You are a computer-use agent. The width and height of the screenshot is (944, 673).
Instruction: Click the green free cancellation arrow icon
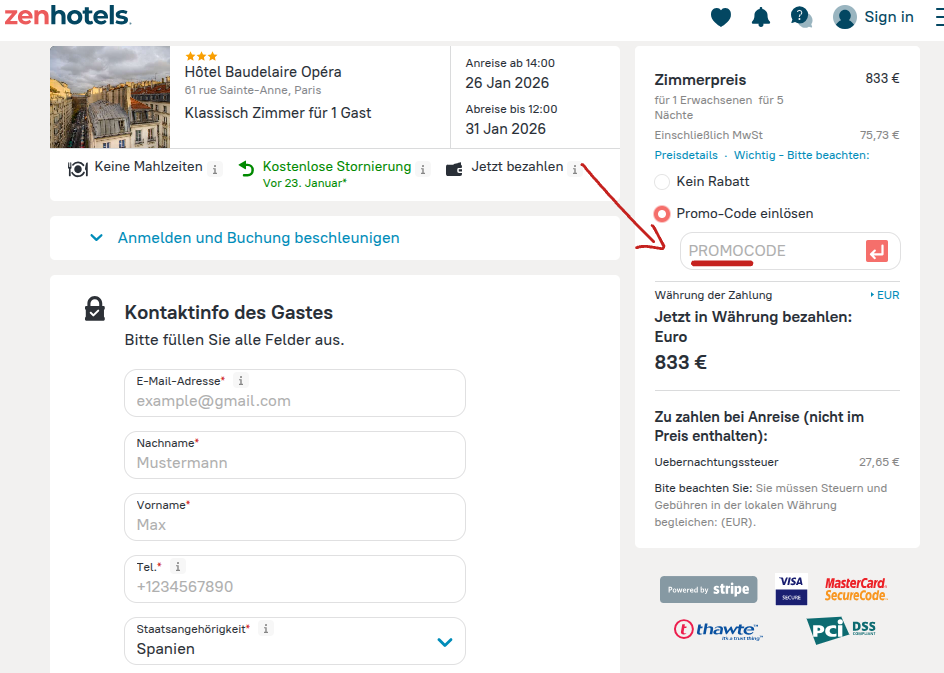tap(246, 169)
